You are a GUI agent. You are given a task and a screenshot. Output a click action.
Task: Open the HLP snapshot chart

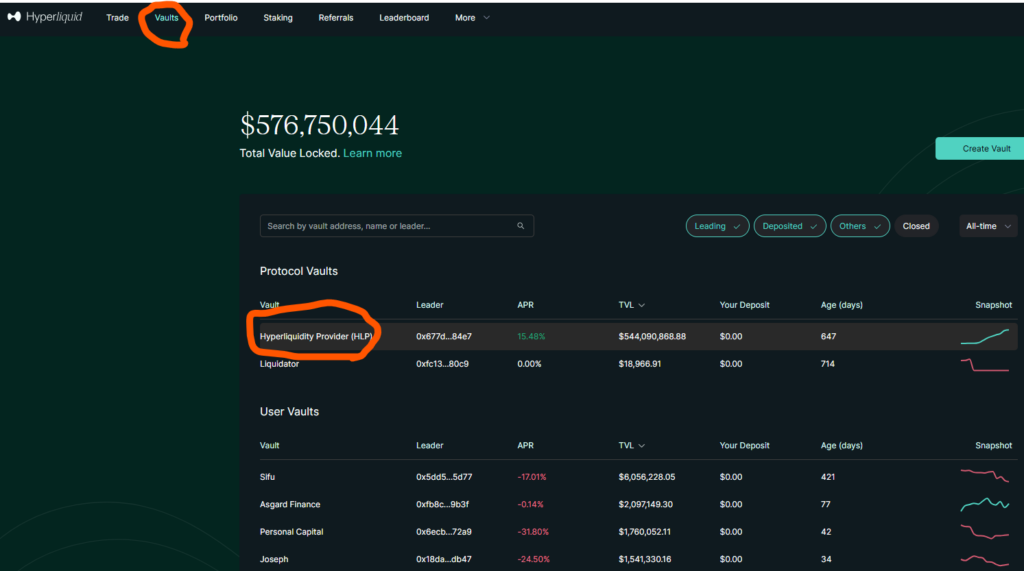pyautogui.click(x=985, y=337)
